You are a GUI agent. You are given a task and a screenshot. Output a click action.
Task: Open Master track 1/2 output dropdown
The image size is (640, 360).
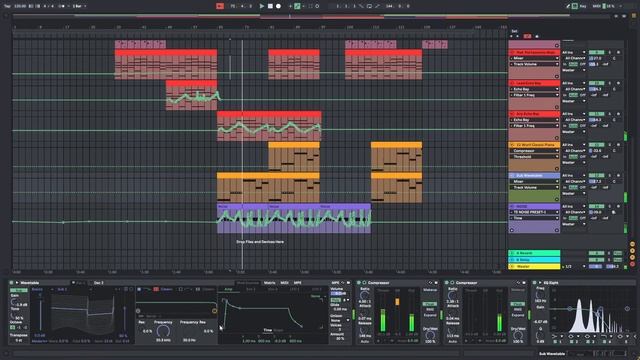tap(574, 267)
